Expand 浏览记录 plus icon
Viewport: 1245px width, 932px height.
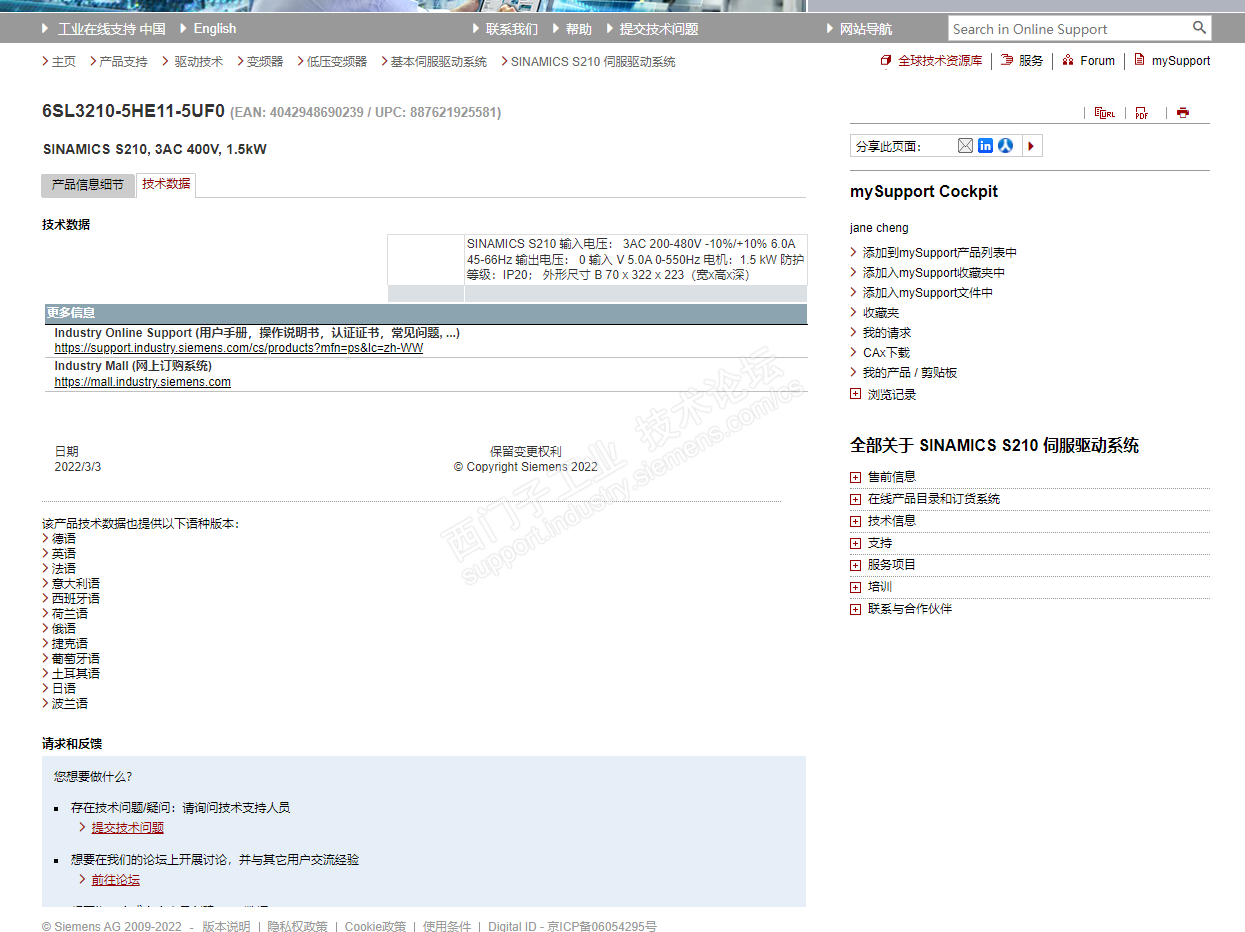point(855,394)
